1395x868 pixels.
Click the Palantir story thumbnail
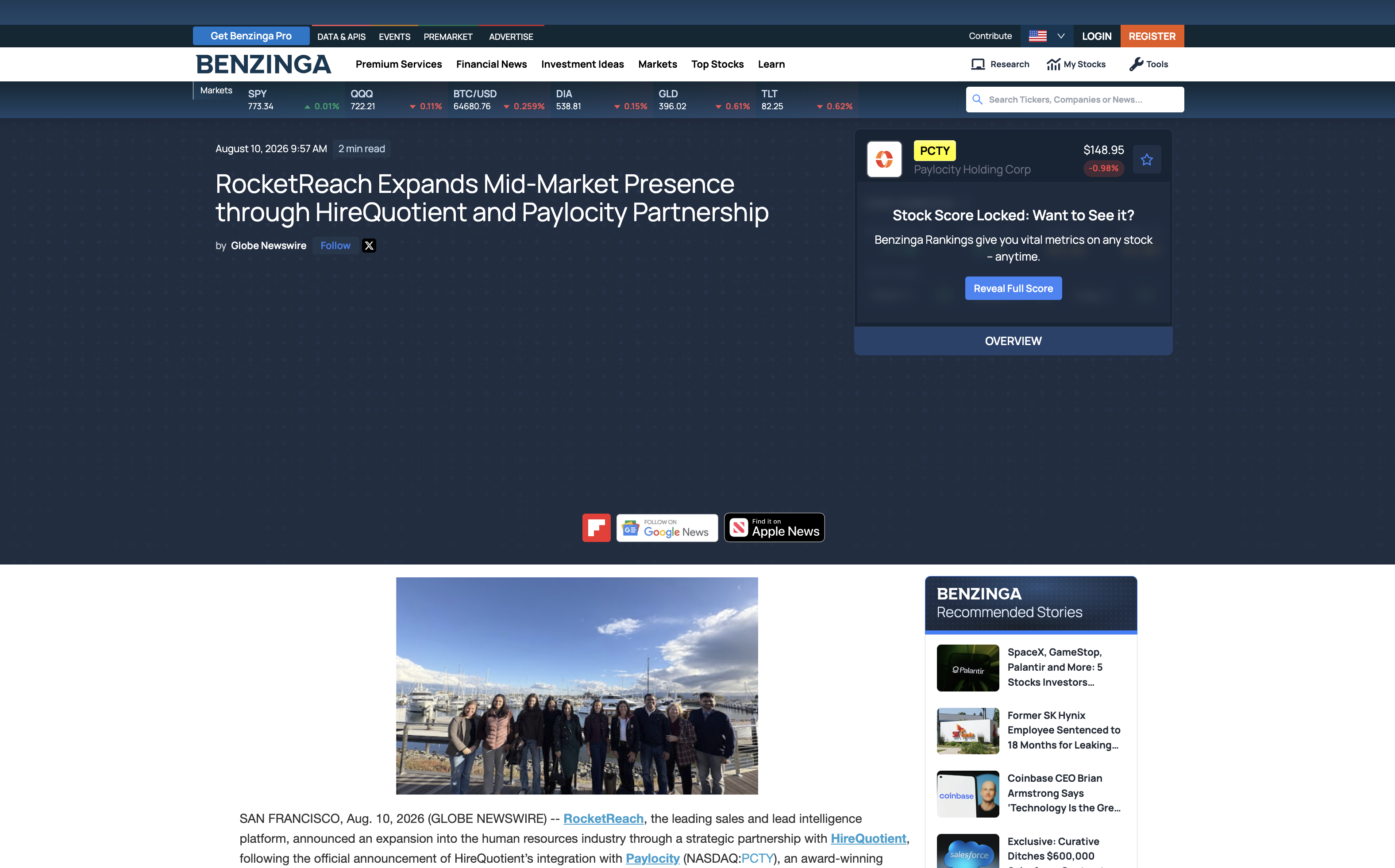click(968, 668)
